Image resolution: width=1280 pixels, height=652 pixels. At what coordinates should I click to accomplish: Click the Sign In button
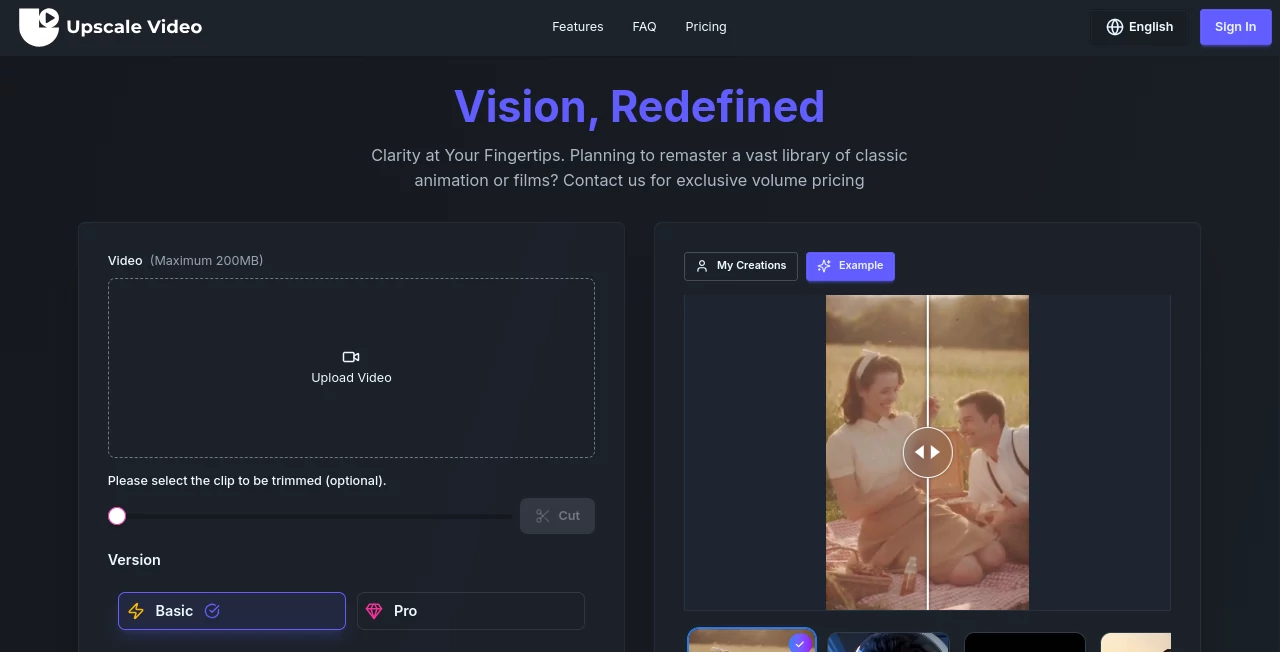point(1235,27)
